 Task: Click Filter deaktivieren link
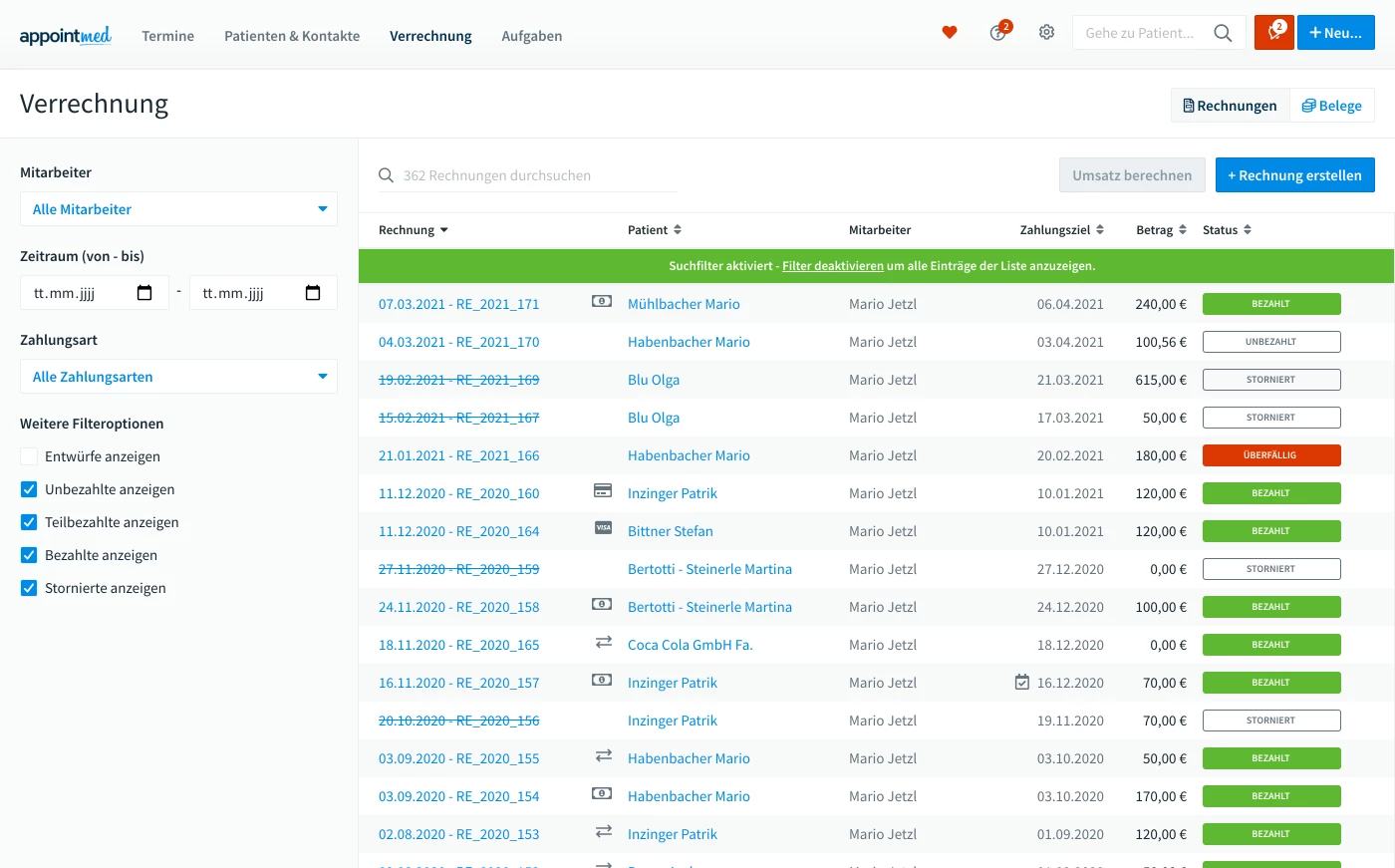(833, 266)
